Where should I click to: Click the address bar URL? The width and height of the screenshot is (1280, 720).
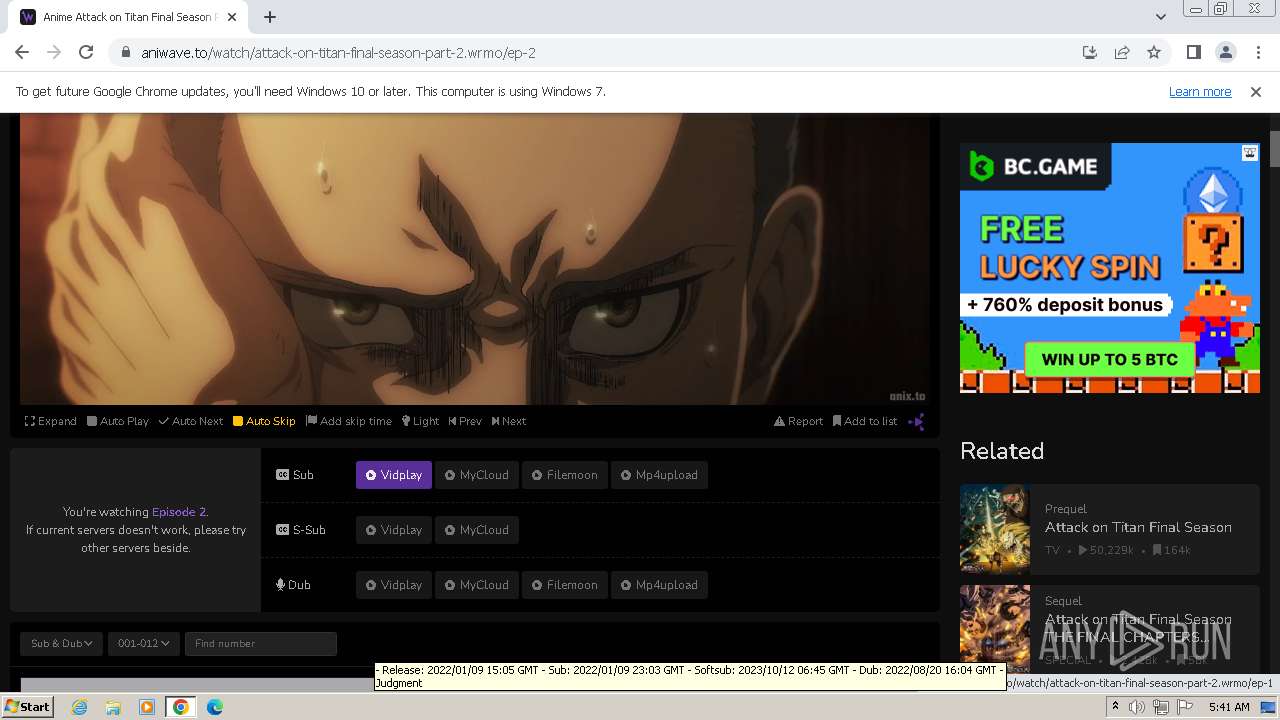pyautogui.click(x=338, y=52)
